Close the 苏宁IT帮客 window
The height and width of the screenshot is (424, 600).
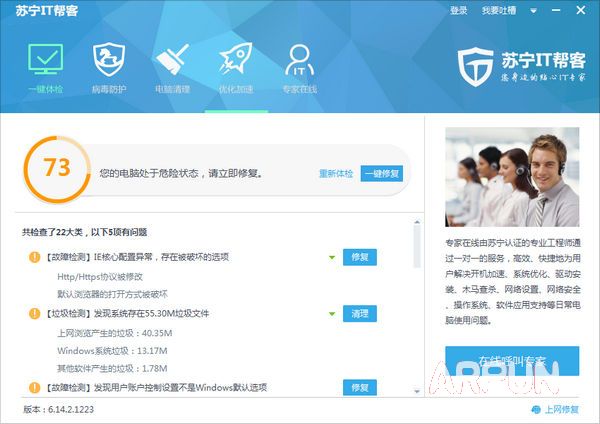[580, 10]
